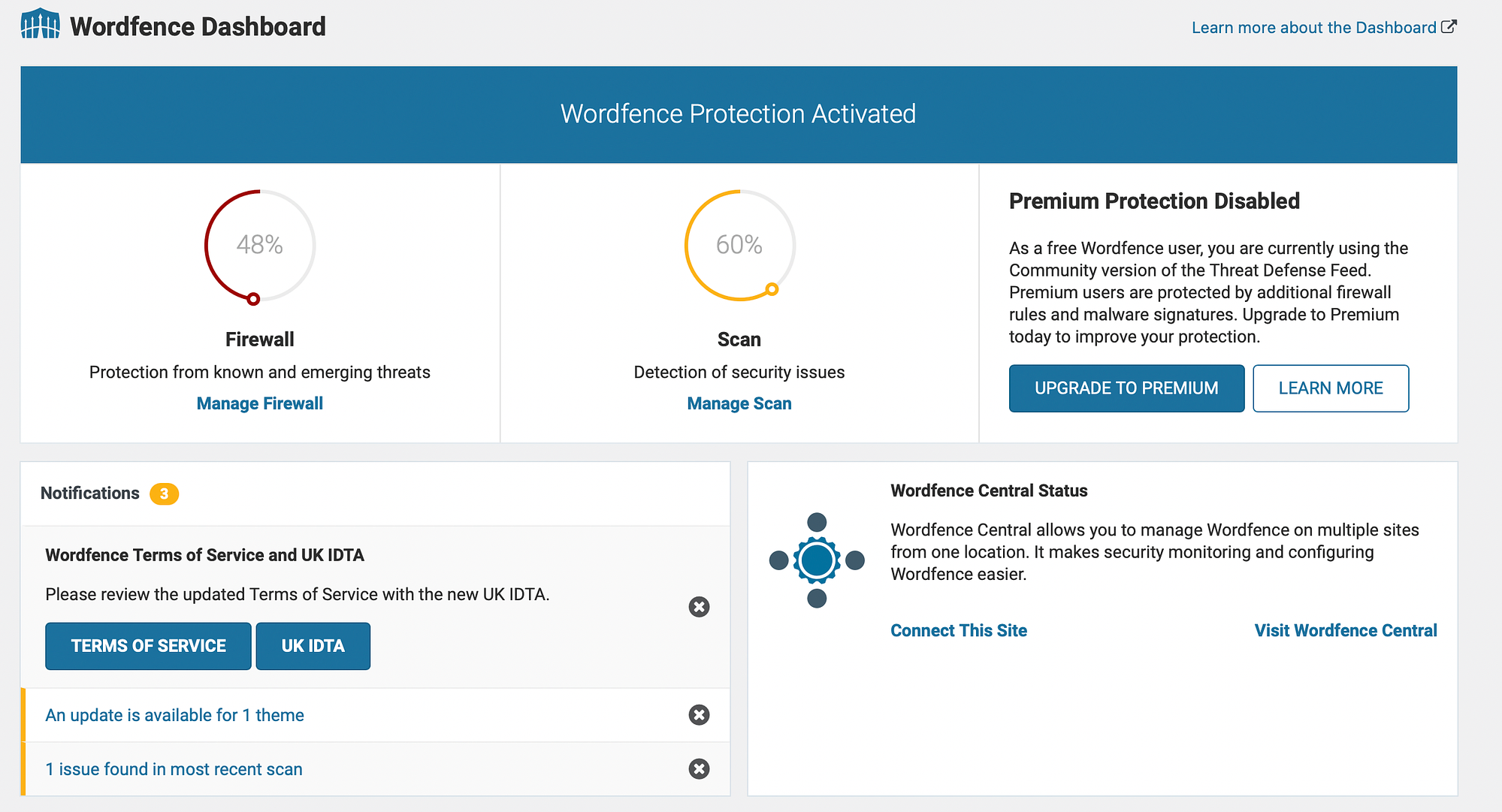Enable Premium Protection upgrade toggle

click(1125, 387)
